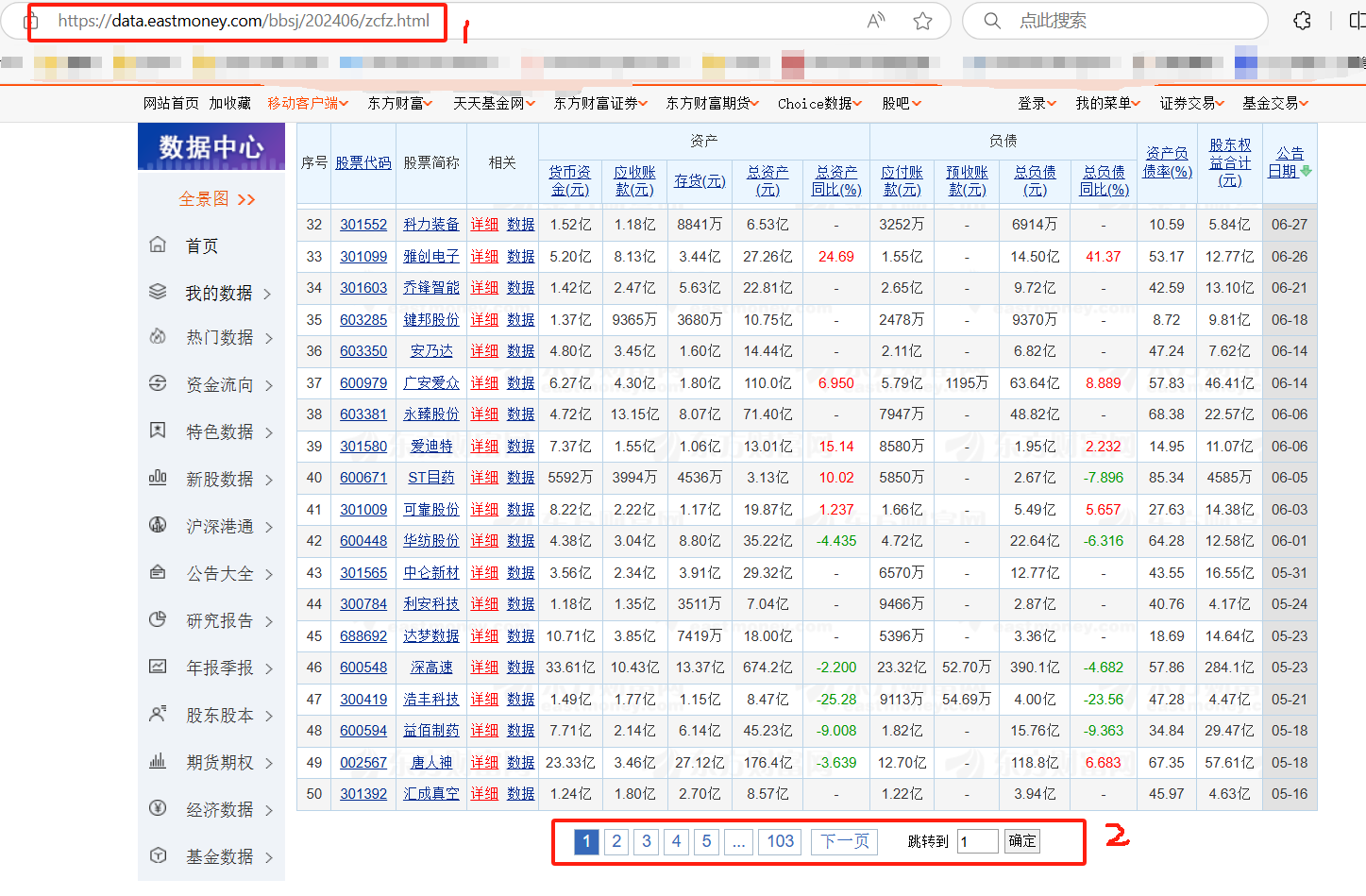The height and width of the screenshot is (896, 1366).
Task: Open the 天天基金网 dropdown
Action: pyautogui.click(x=495, y=103)
